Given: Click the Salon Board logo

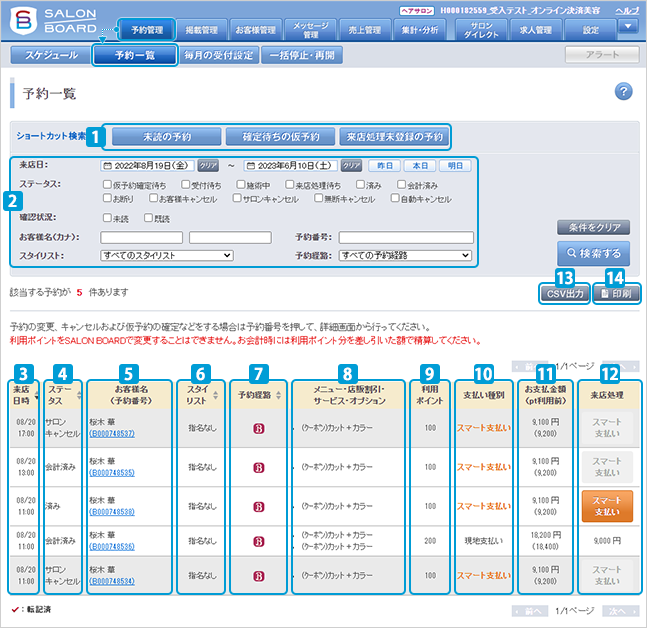Looking at the screenshot, I should [57, 21].
